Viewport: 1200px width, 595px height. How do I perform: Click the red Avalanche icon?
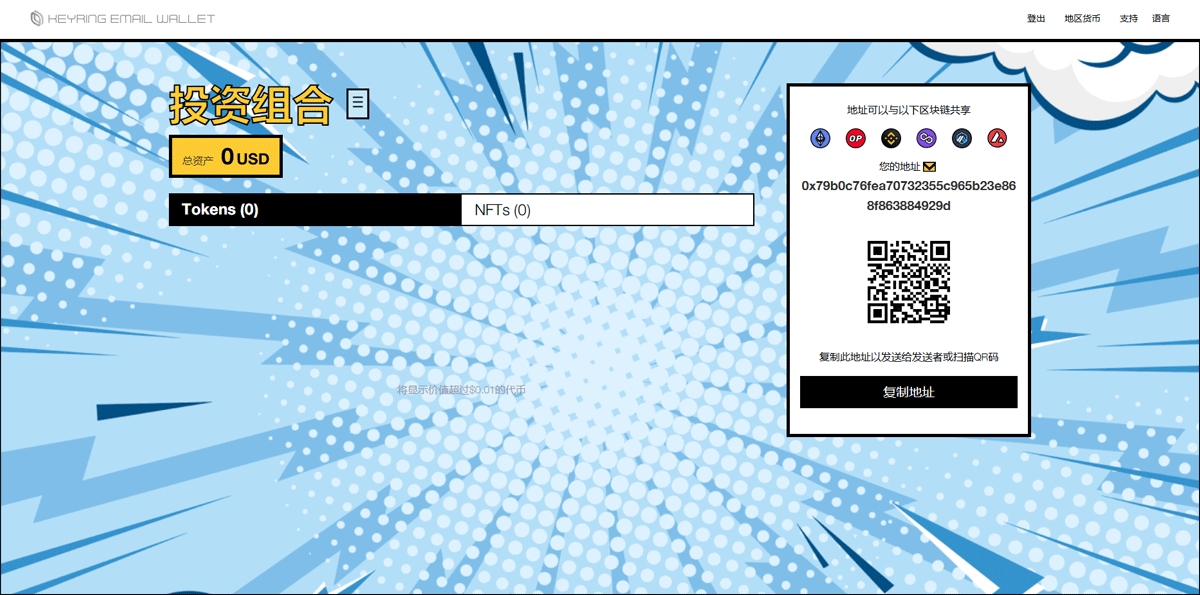click(x=997, y=139)
